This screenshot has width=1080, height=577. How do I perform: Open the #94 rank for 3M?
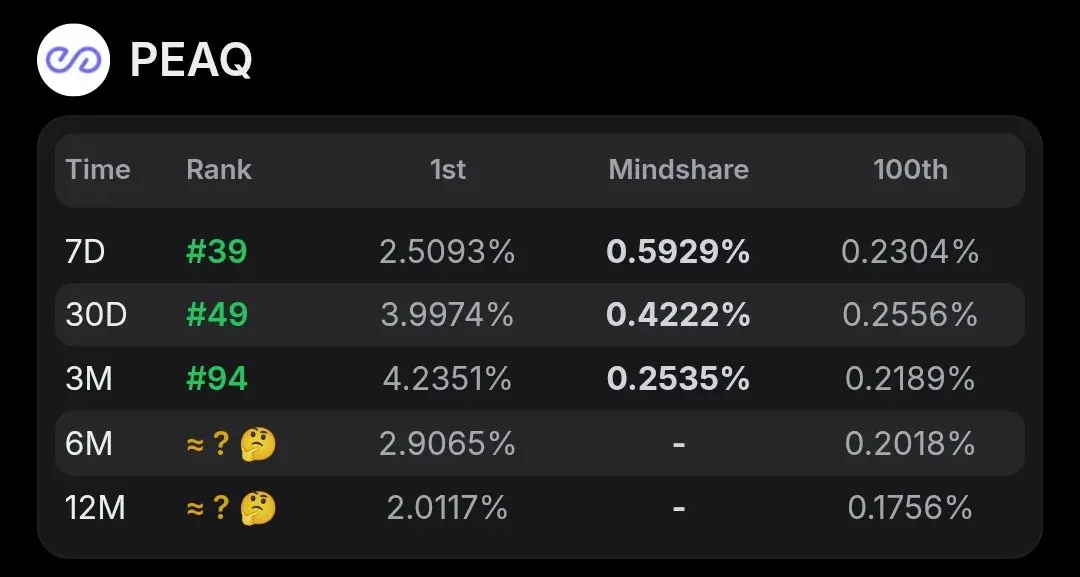[x=217, y=379]
